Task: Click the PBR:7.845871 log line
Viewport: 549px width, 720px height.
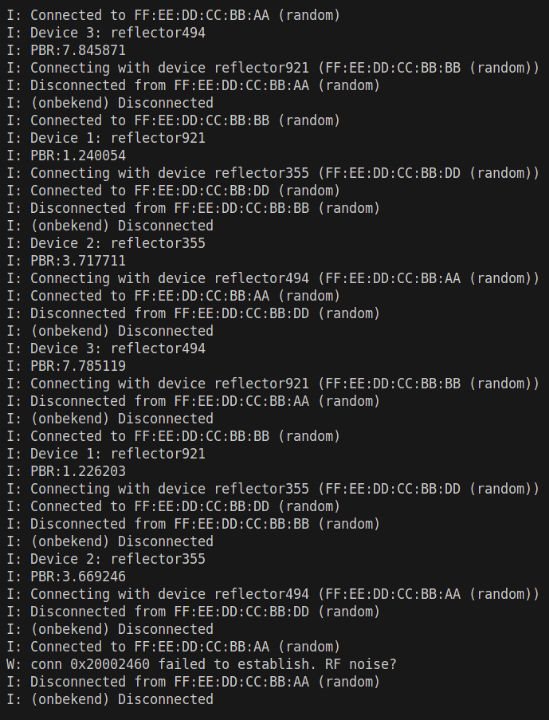Action: (66, 50)
